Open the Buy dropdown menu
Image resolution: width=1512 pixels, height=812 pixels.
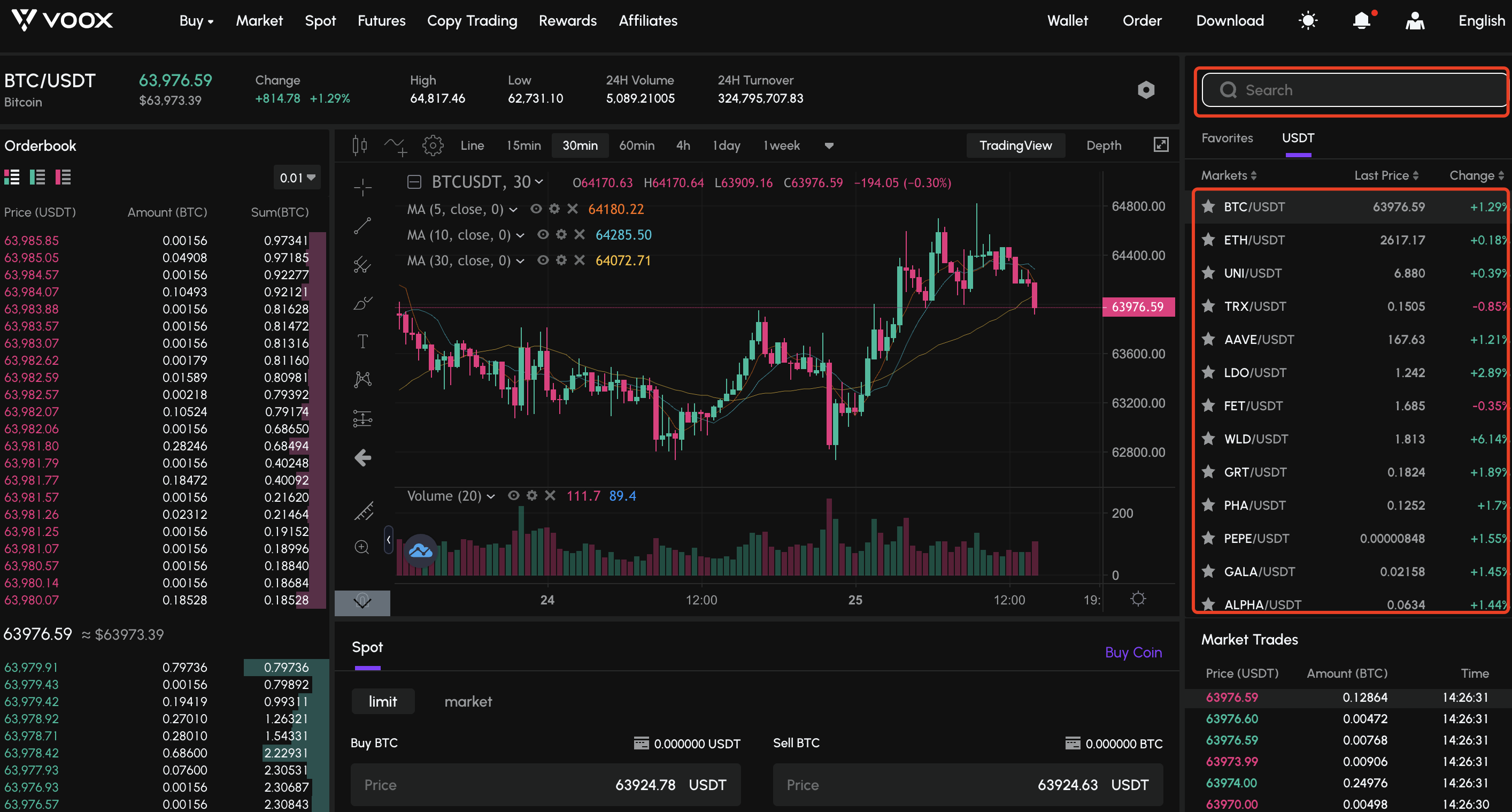click(196, 21)
